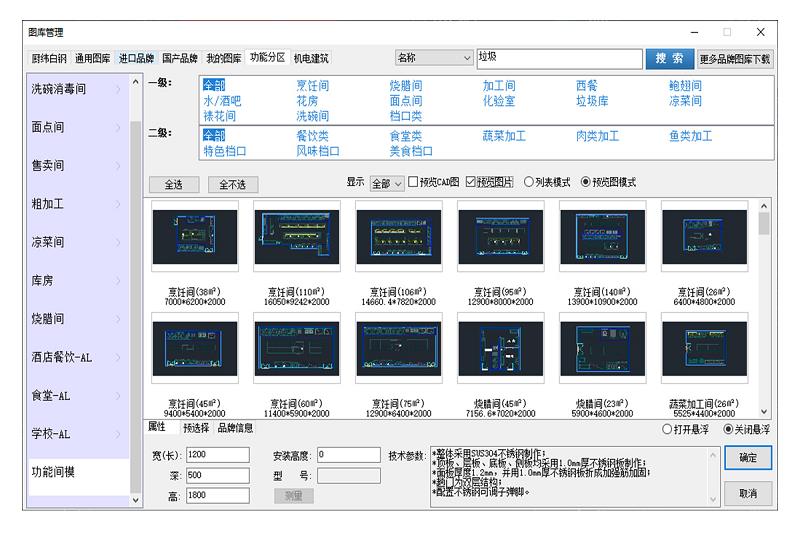Filter first level by 烹饪间
The image size is (800, 533).
(313, 86)
